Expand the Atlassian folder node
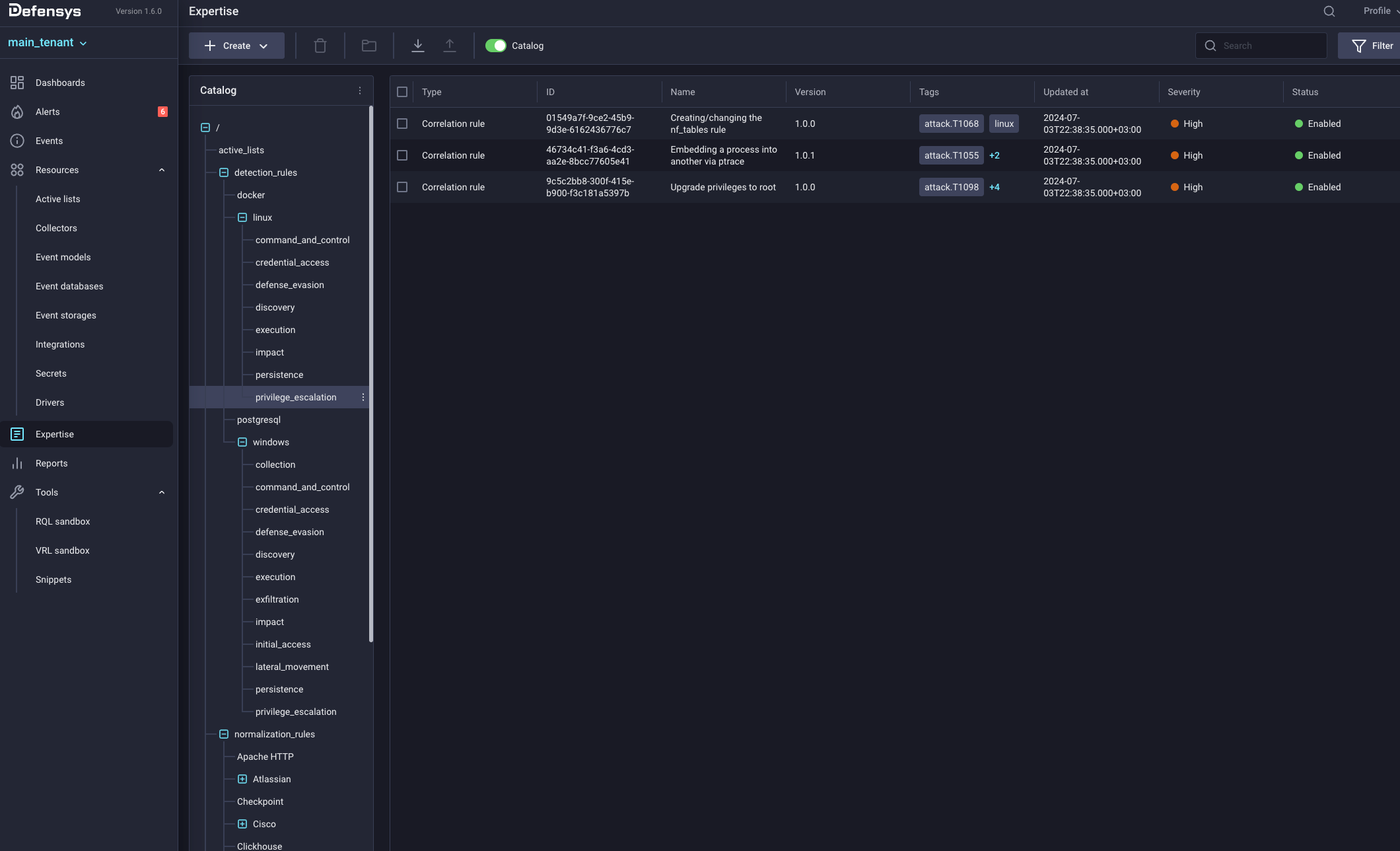This screenshot has width=1400, height=851. pos(242,779)
